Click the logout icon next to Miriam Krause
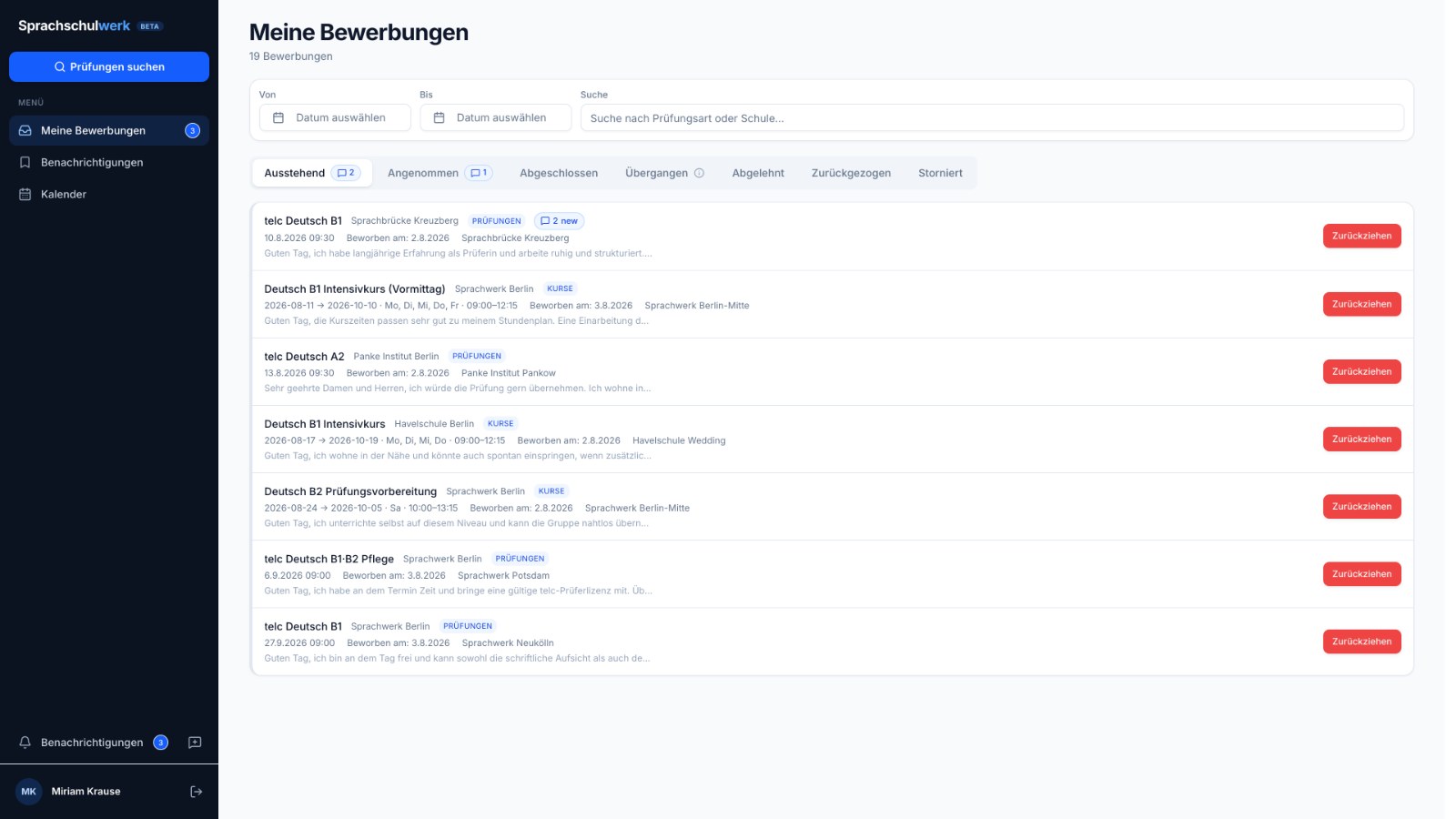This screenshot has height=819, width=1456. (196, 792)
